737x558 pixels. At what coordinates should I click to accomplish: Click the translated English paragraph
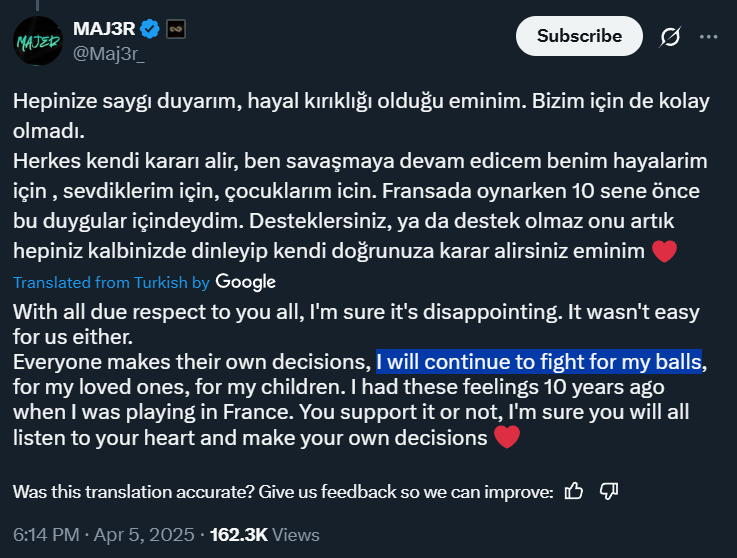pos(360,375)
